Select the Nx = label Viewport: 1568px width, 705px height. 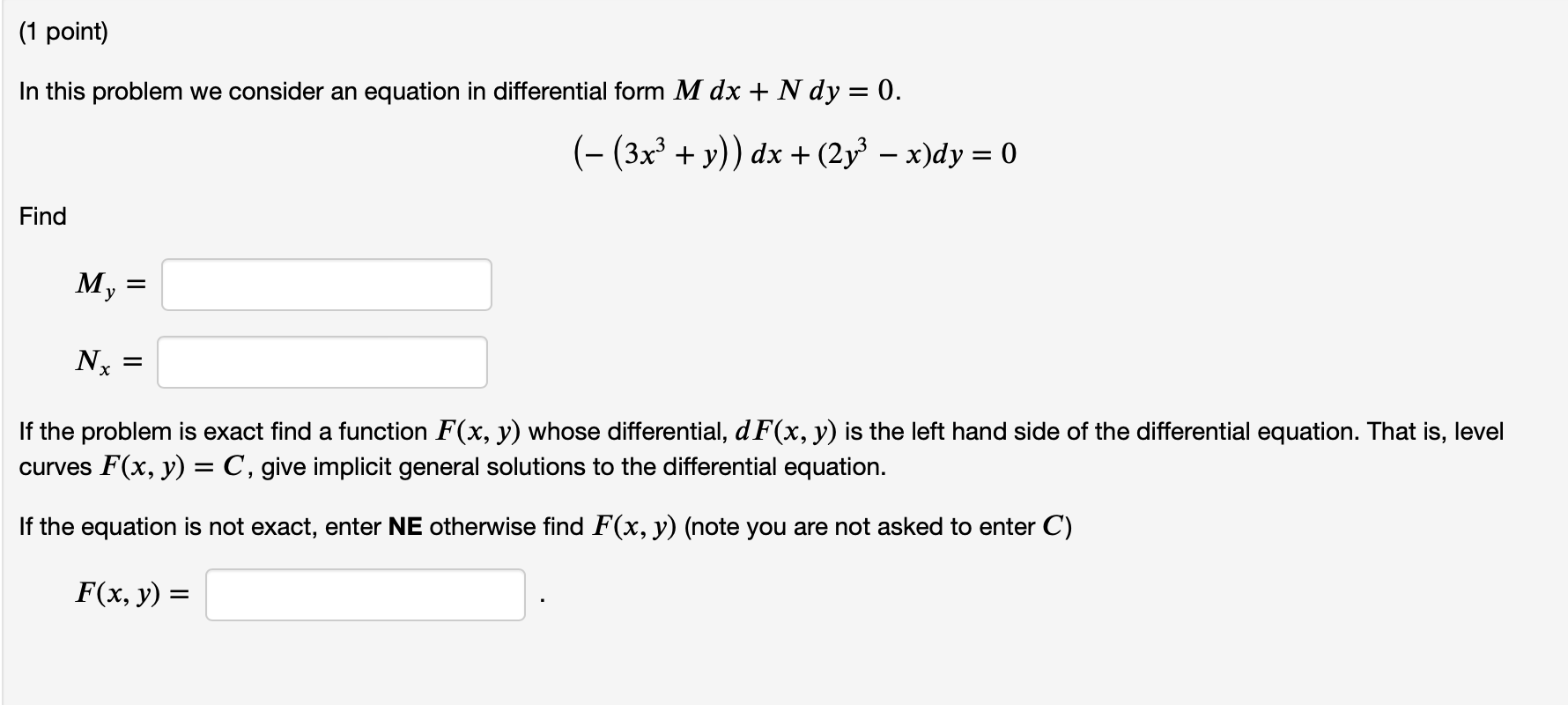(x=106, y=361)
